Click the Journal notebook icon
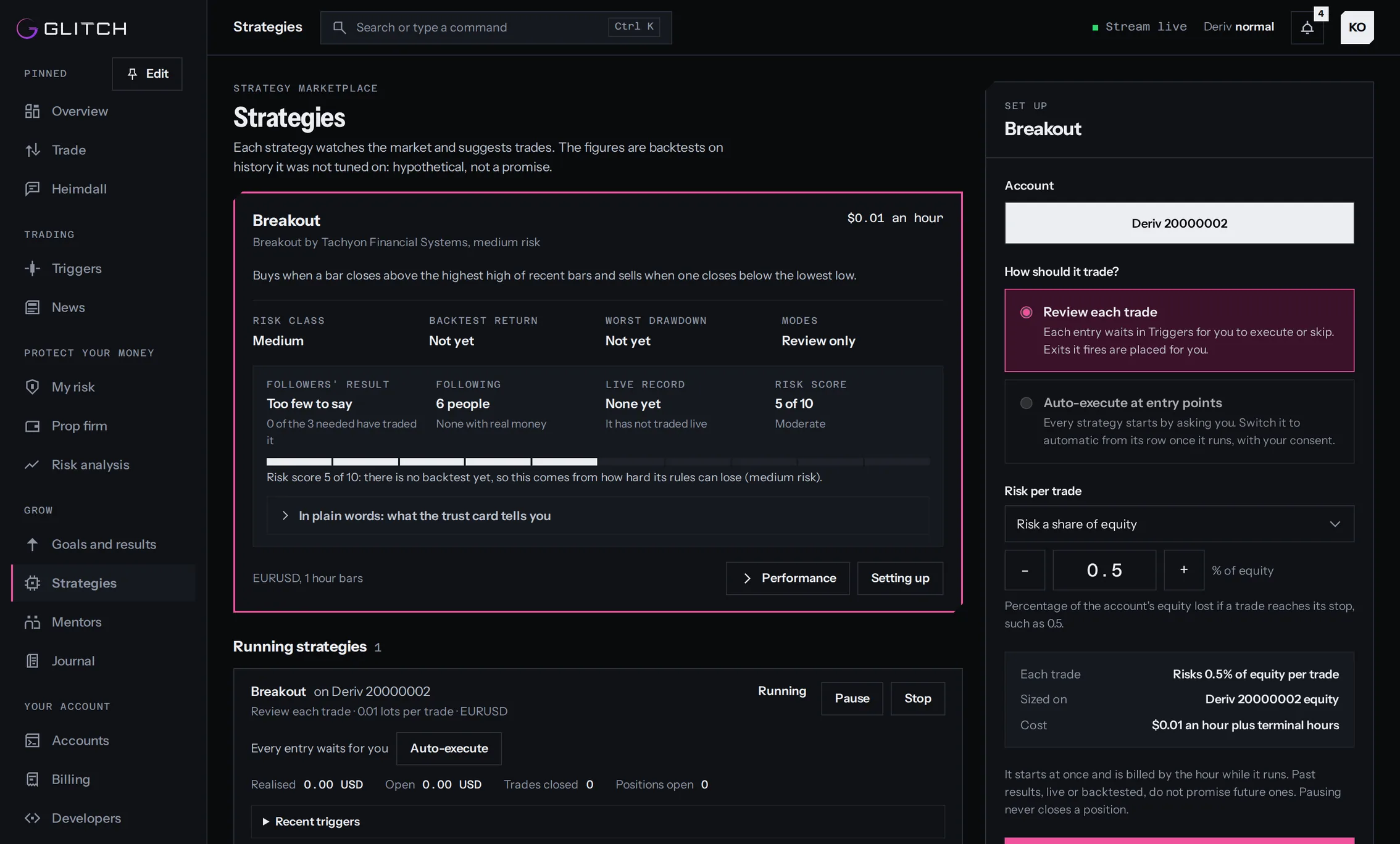 32,661
